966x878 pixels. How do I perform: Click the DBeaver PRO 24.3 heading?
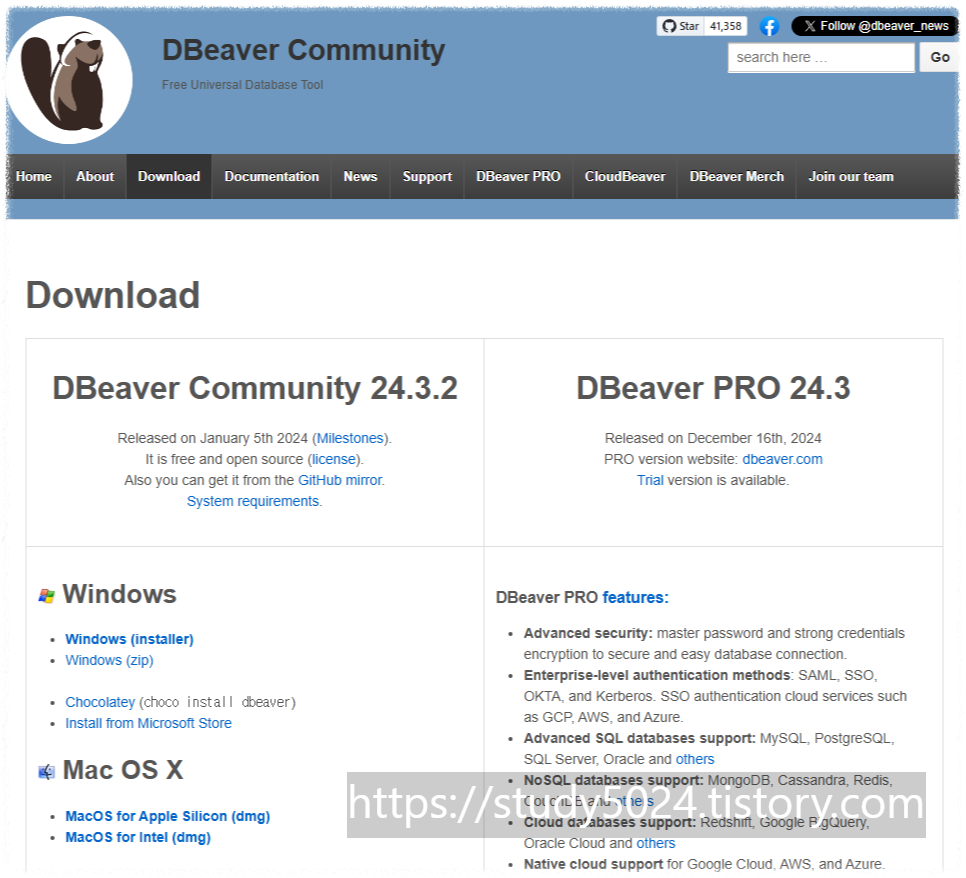pos(713,388)
